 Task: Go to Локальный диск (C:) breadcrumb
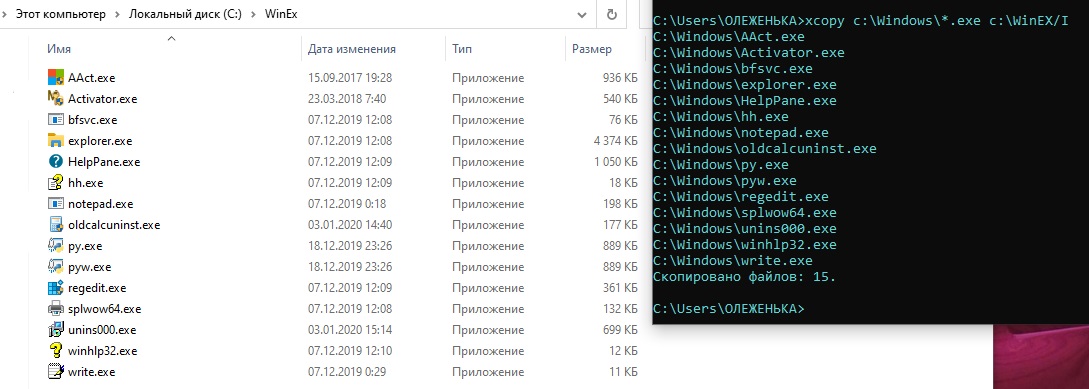(185, 14)
